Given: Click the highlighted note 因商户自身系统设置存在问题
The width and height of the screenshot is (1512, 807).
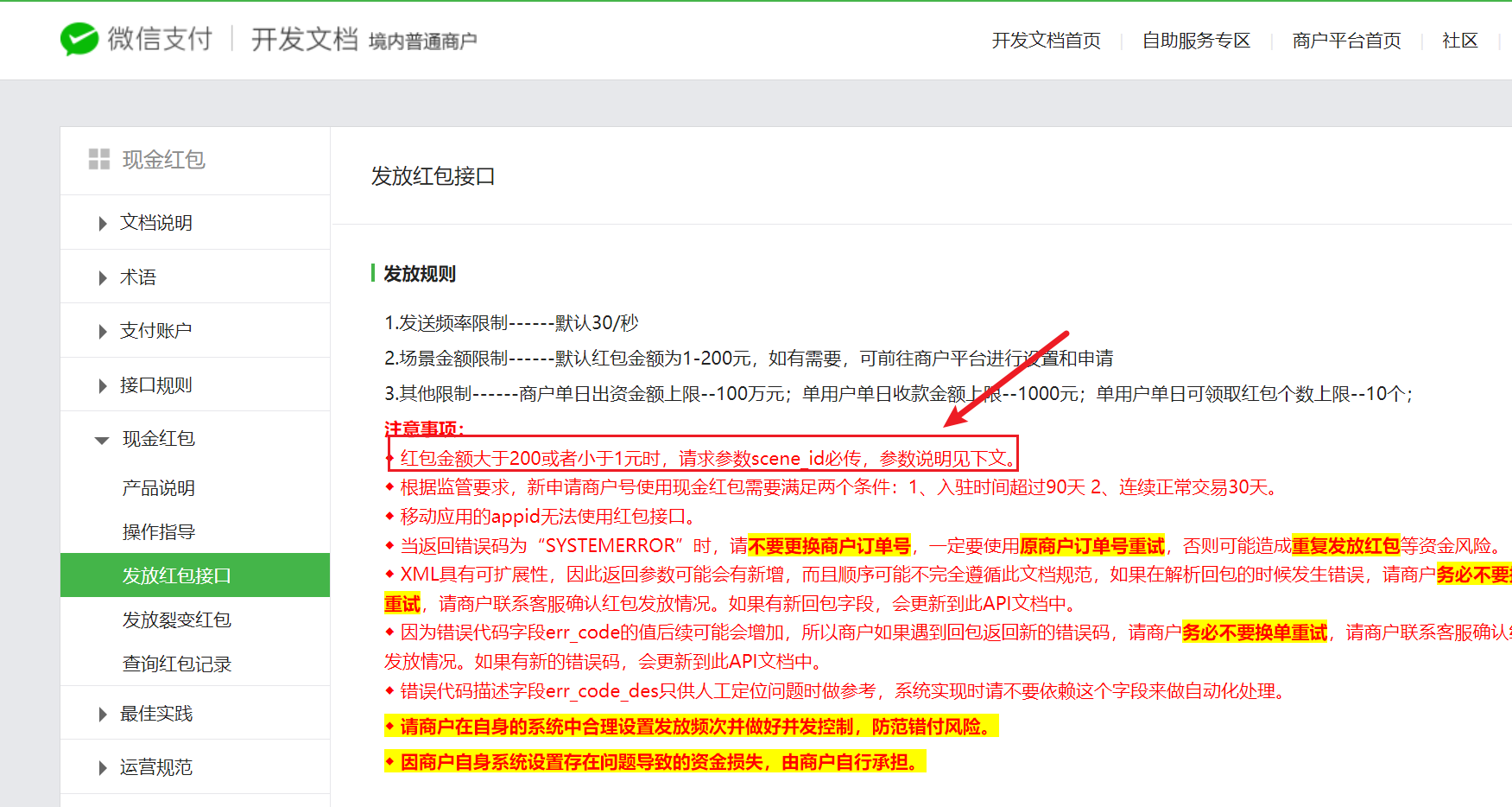Looking at the screenshot, I should 655,762.
